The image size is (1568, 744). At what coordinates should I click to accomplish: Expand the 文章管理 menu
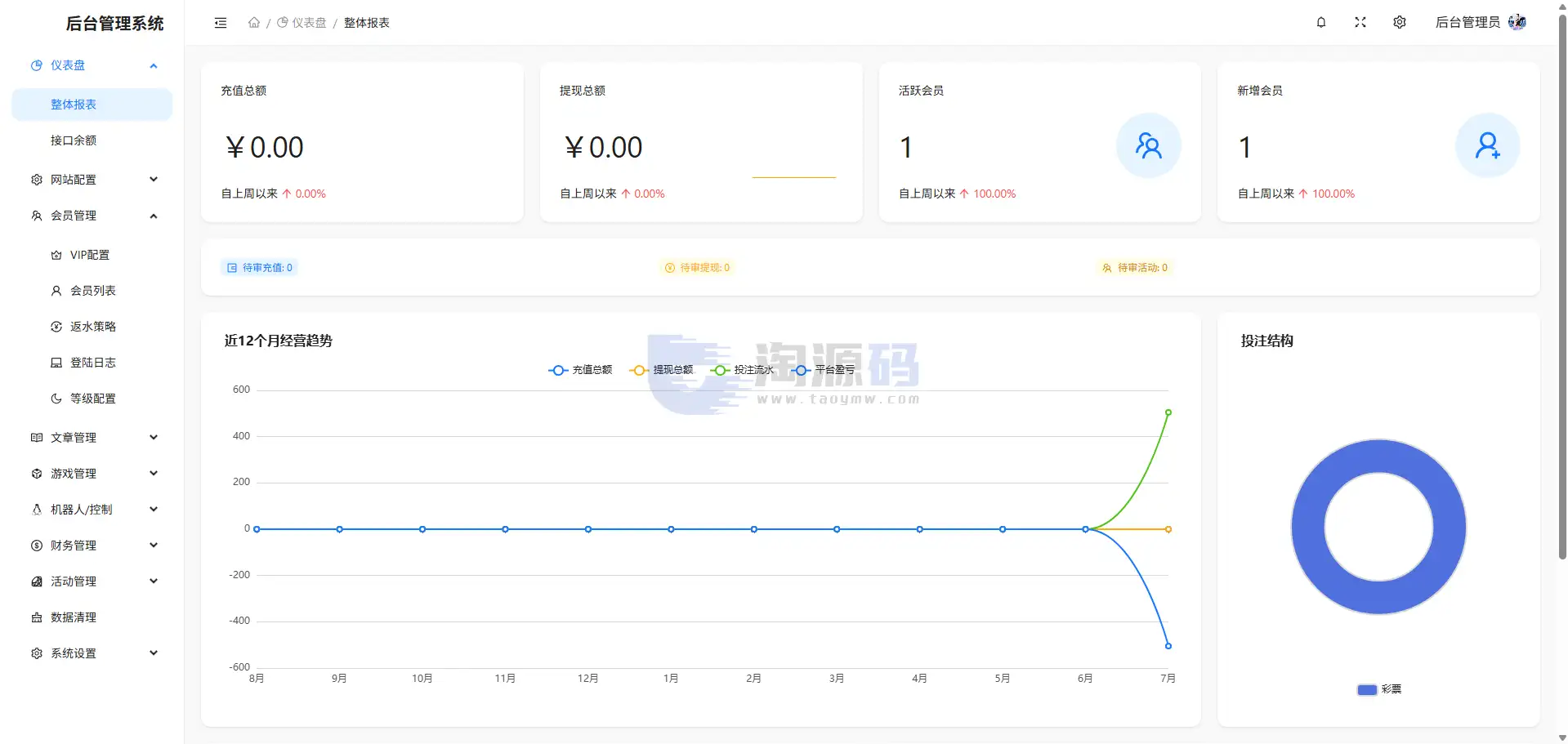click(x=92, y=438)
